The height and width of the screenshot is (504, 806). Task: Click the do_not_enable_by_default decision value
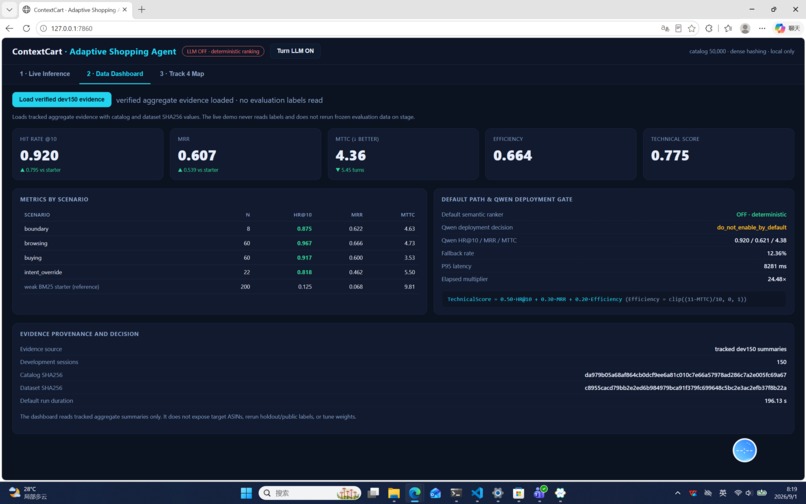coord(752,227)
